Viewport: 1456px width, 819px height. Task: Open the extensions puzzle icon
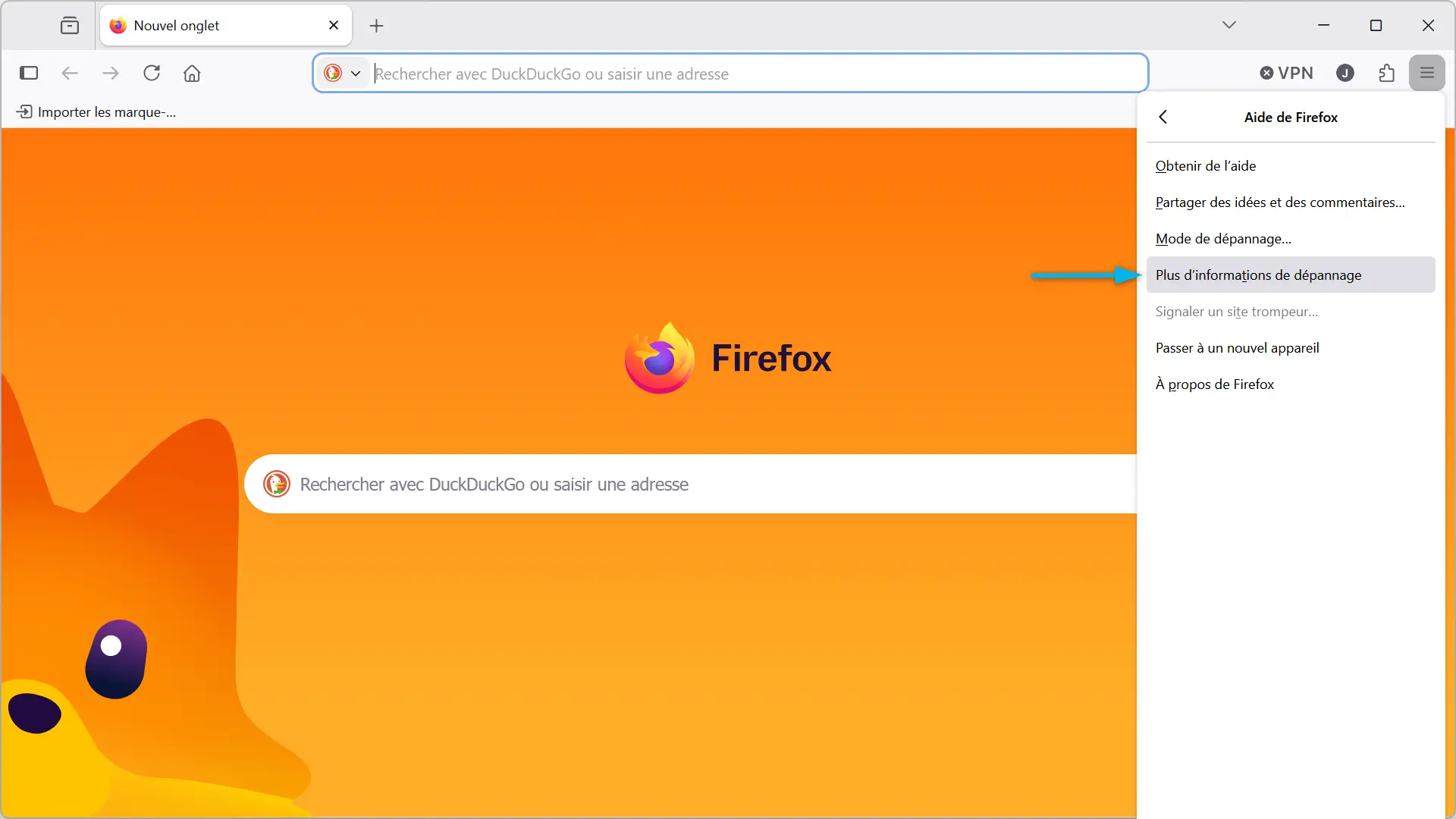(x=1386, y=74)
